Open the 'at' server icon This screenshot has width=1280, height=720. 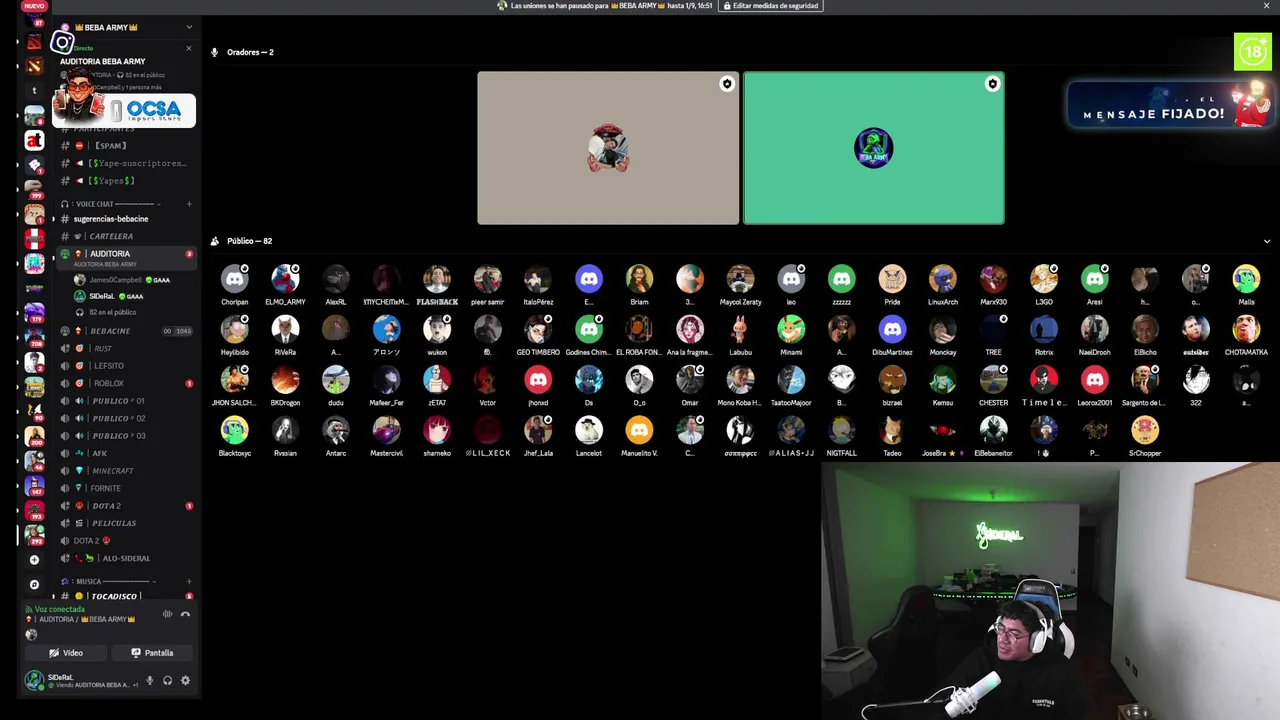pyautogui.click(x=34, y=140)
